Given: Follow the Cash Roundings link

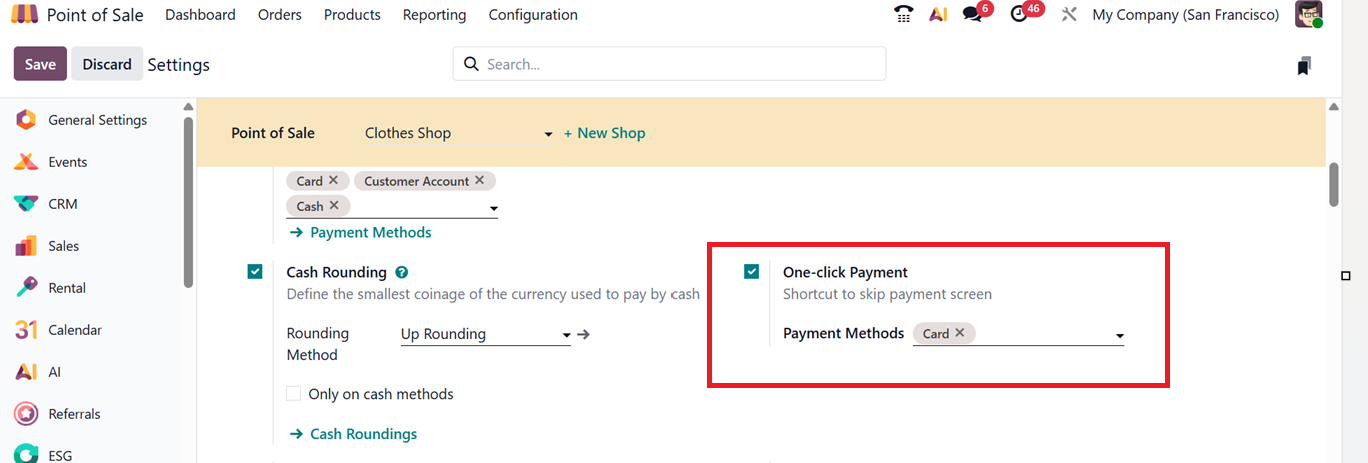Looking at the screenshot, I should coord(363,434).
